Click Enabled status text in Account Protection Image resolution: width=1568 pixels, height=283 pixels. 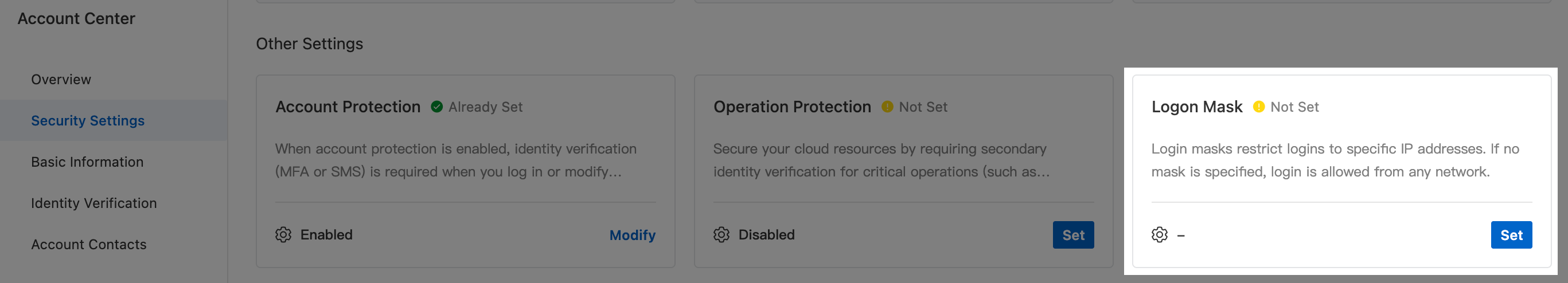pyautogui.click(x=326, y=235)
